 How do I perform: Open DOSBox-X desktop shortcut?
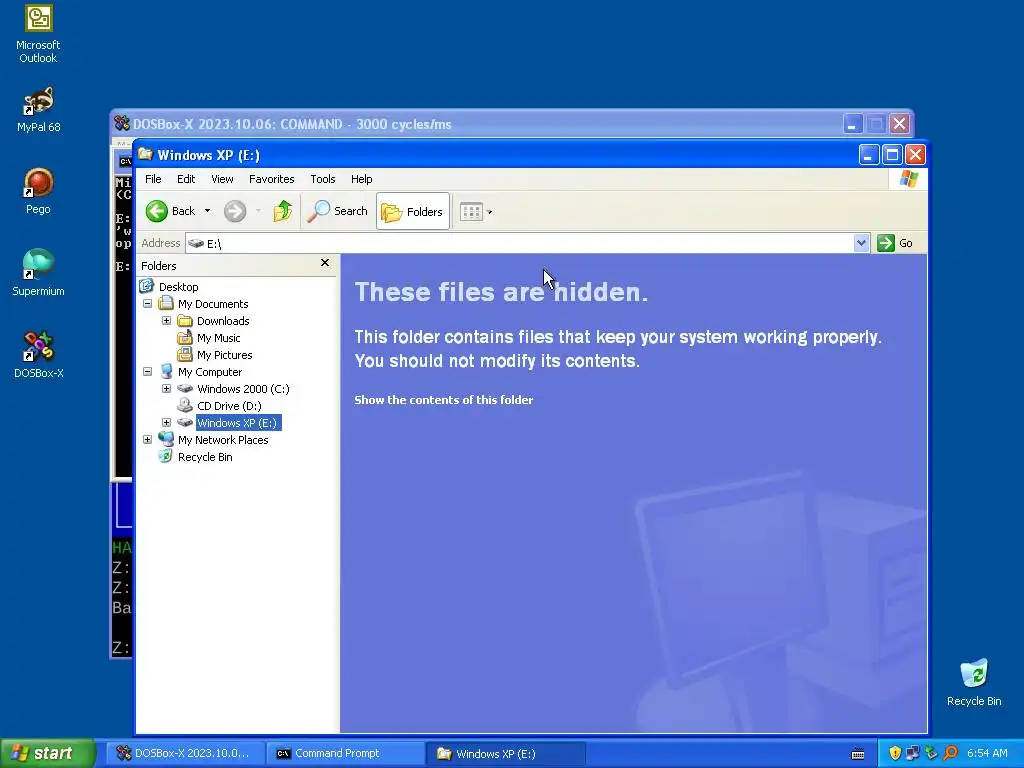coord(38,355)
